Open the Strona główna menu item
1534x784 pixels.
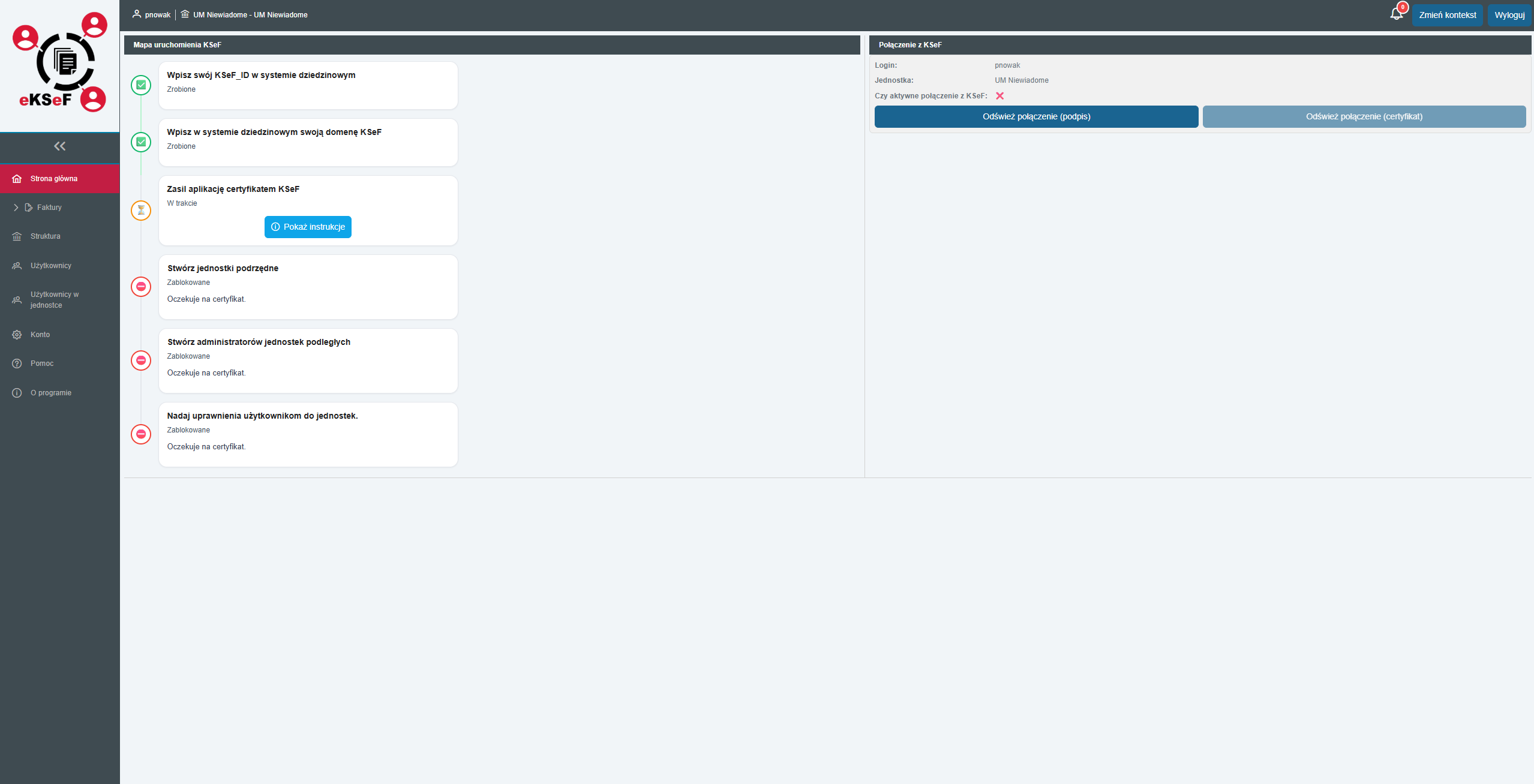53,179
